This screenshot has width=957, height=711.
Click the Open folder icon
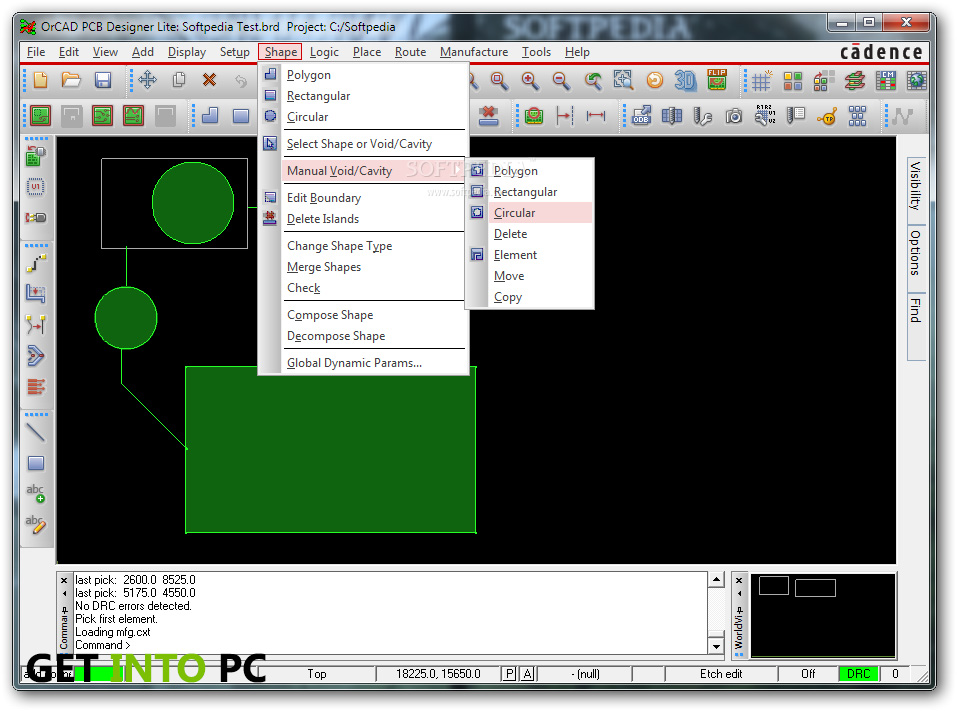coord(71,80)
